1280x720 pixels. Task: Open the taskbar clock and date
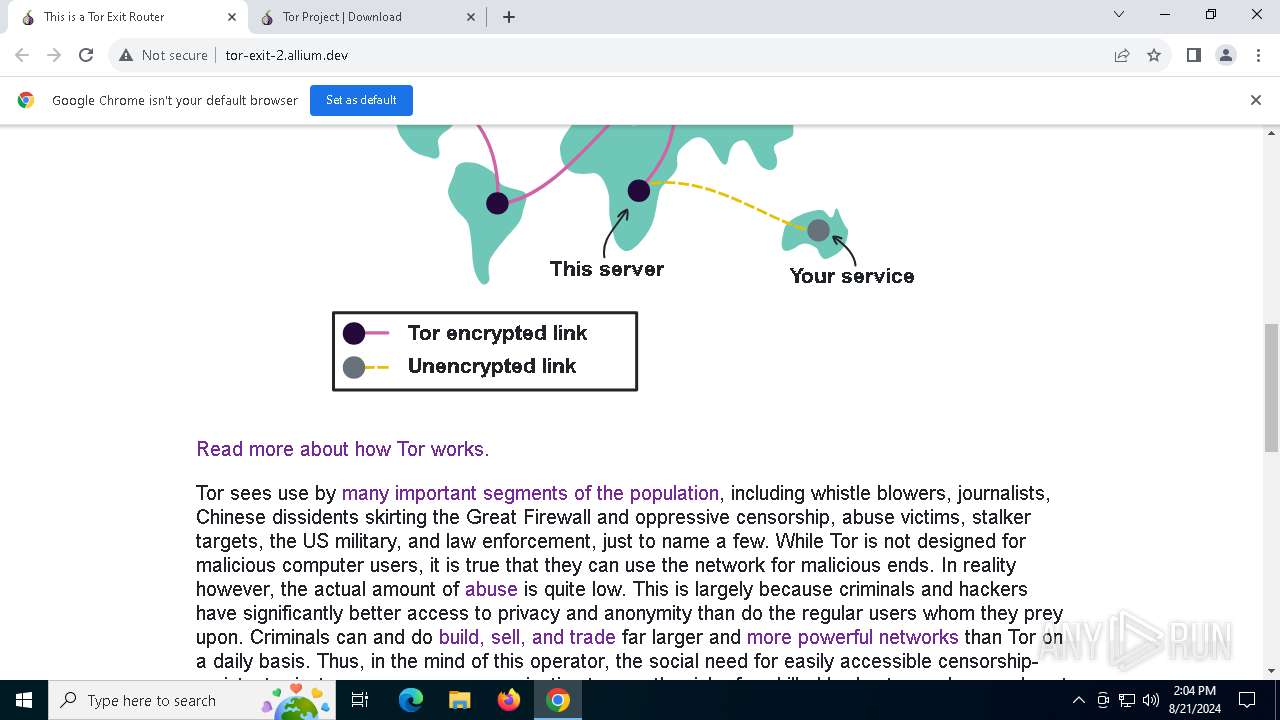[x=1195, y=700]
